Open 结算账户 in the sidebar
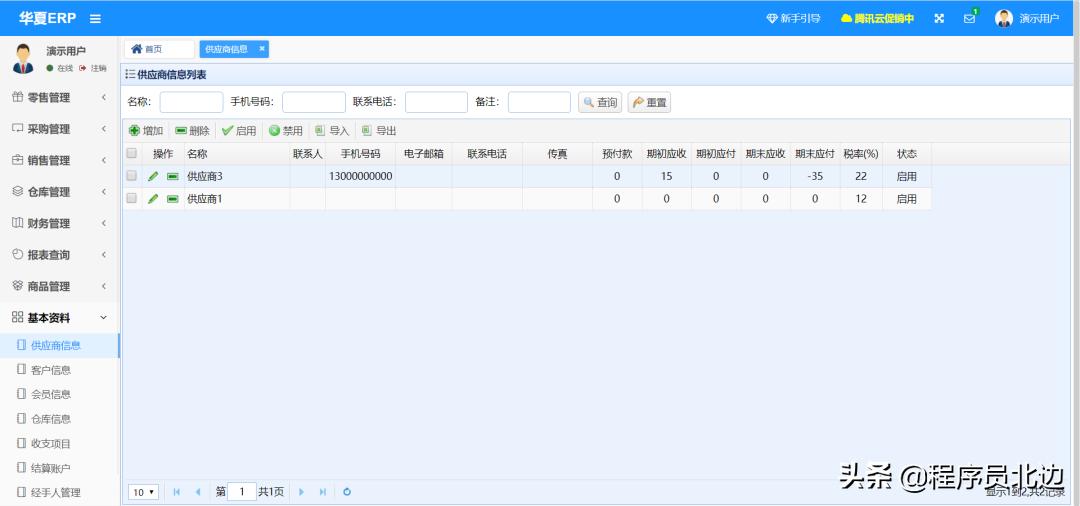 (x=59, y=468)
